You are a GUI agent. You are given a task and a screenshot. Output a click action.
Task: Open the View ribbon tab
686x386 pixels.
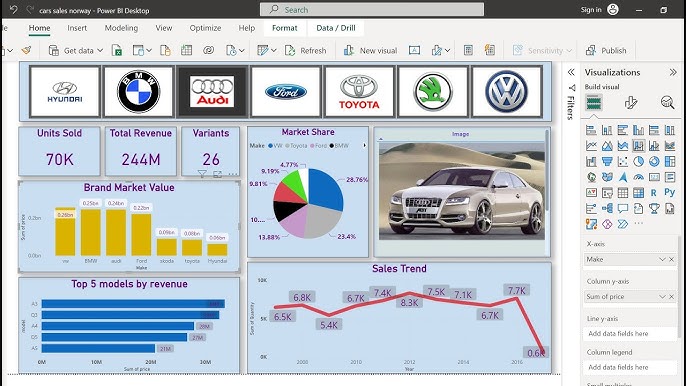coord(164,28)
